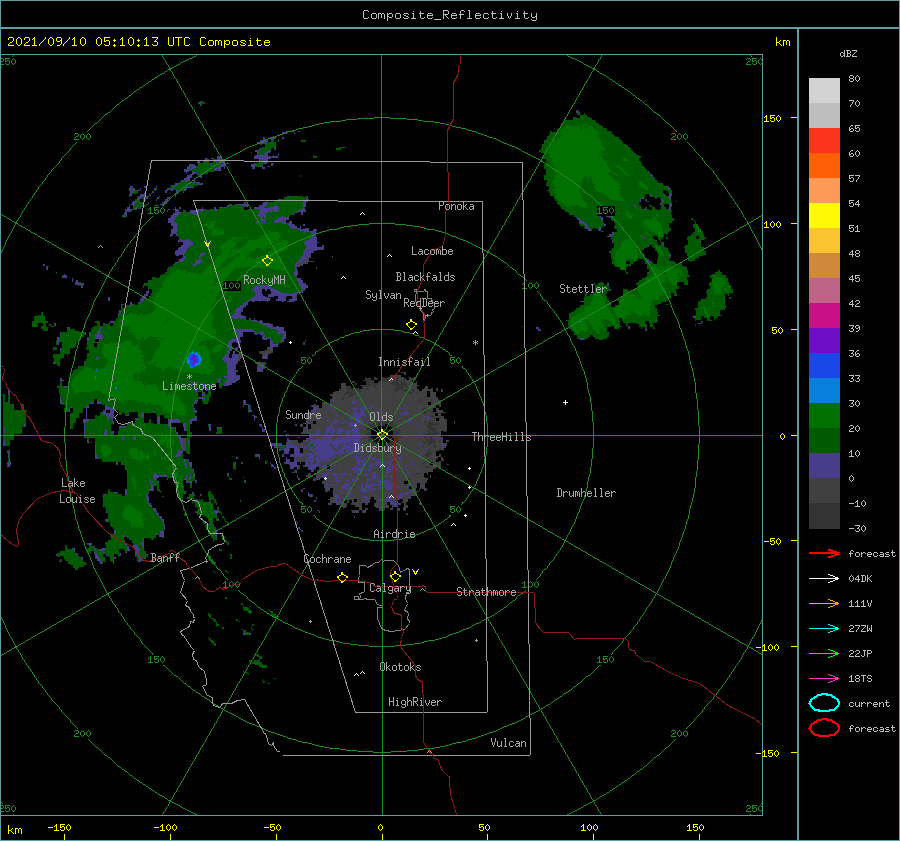Screen dimensions: 900x841
Task: Click the magenta 18TS arrow icon
Action: [824, 679]
